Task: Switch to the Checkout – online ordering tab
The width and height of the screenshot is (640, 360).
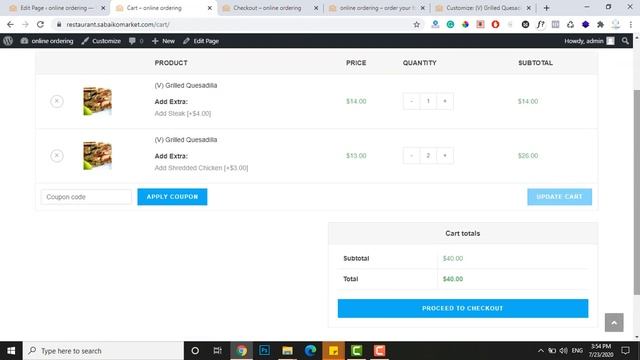Action: point(267,8)
